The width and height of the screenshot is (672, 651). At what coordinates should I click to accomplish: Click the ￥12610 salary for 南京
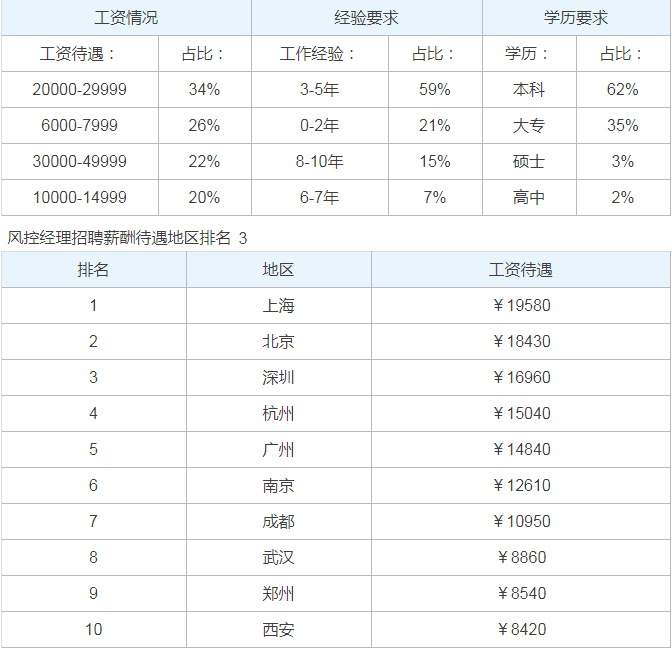click(521, 486)
